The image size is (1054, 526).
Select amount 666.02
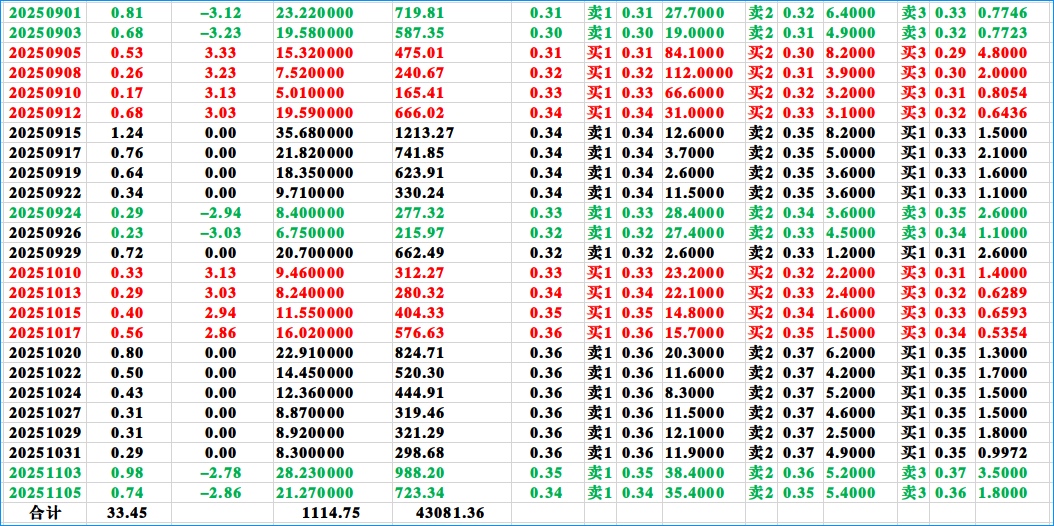(x=419, y=112)
